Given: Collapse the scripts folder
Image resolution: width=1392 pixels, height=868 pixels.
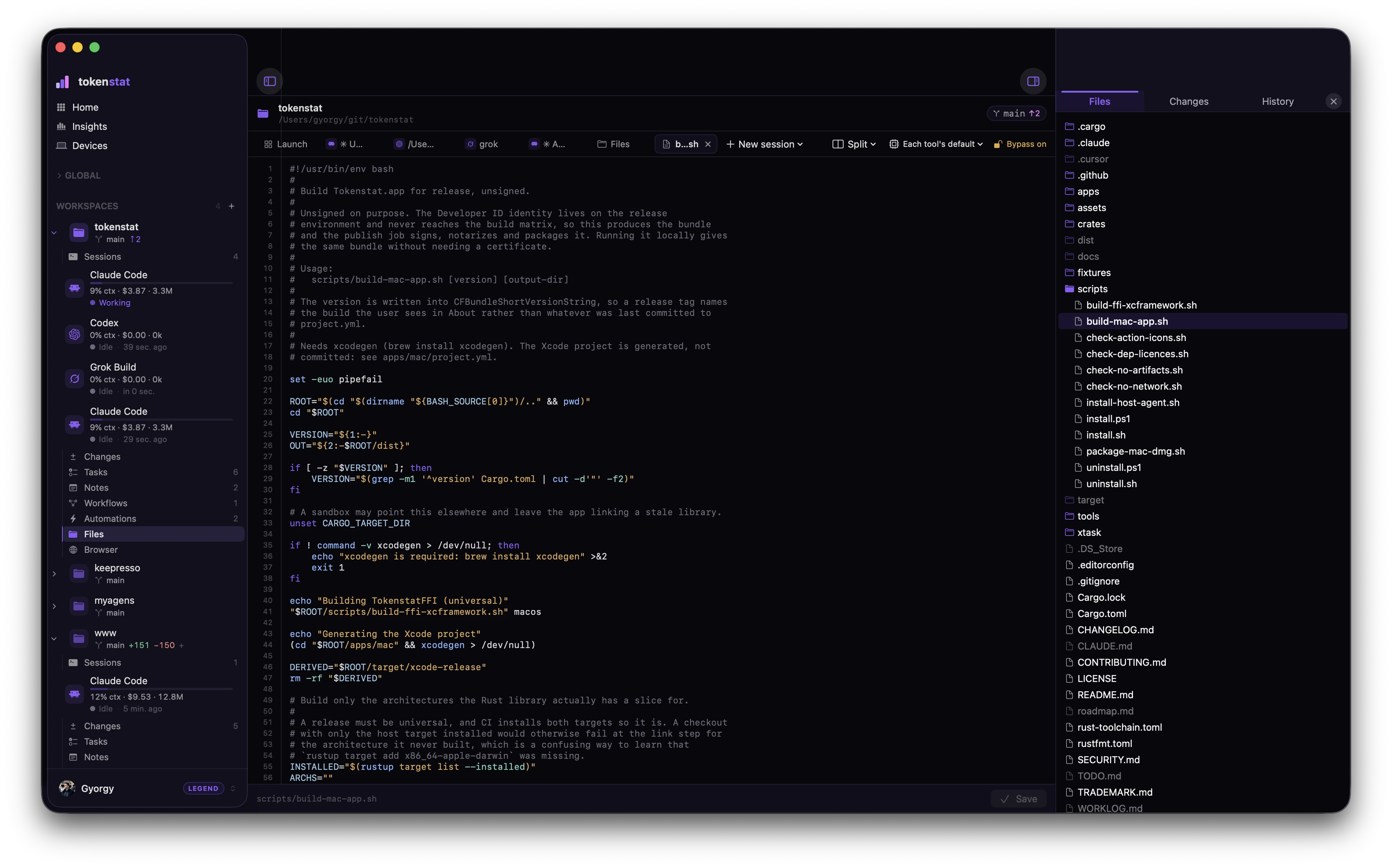Looking at the screenshot, I should coord(1203,289).
